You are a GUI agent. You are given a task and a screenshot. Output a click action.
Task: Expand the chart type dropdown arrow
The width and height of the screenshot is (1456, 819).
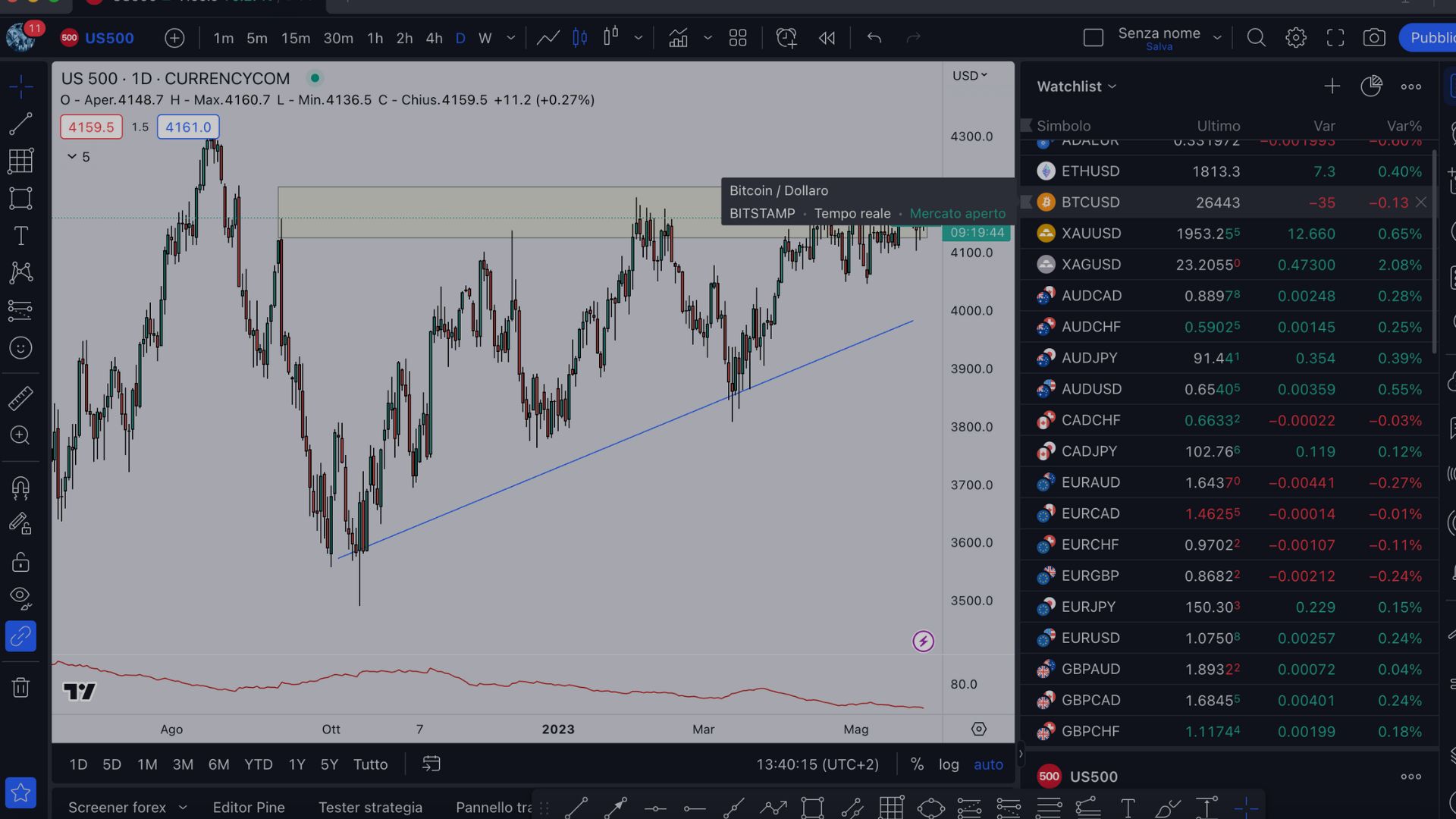pos(639,38)
